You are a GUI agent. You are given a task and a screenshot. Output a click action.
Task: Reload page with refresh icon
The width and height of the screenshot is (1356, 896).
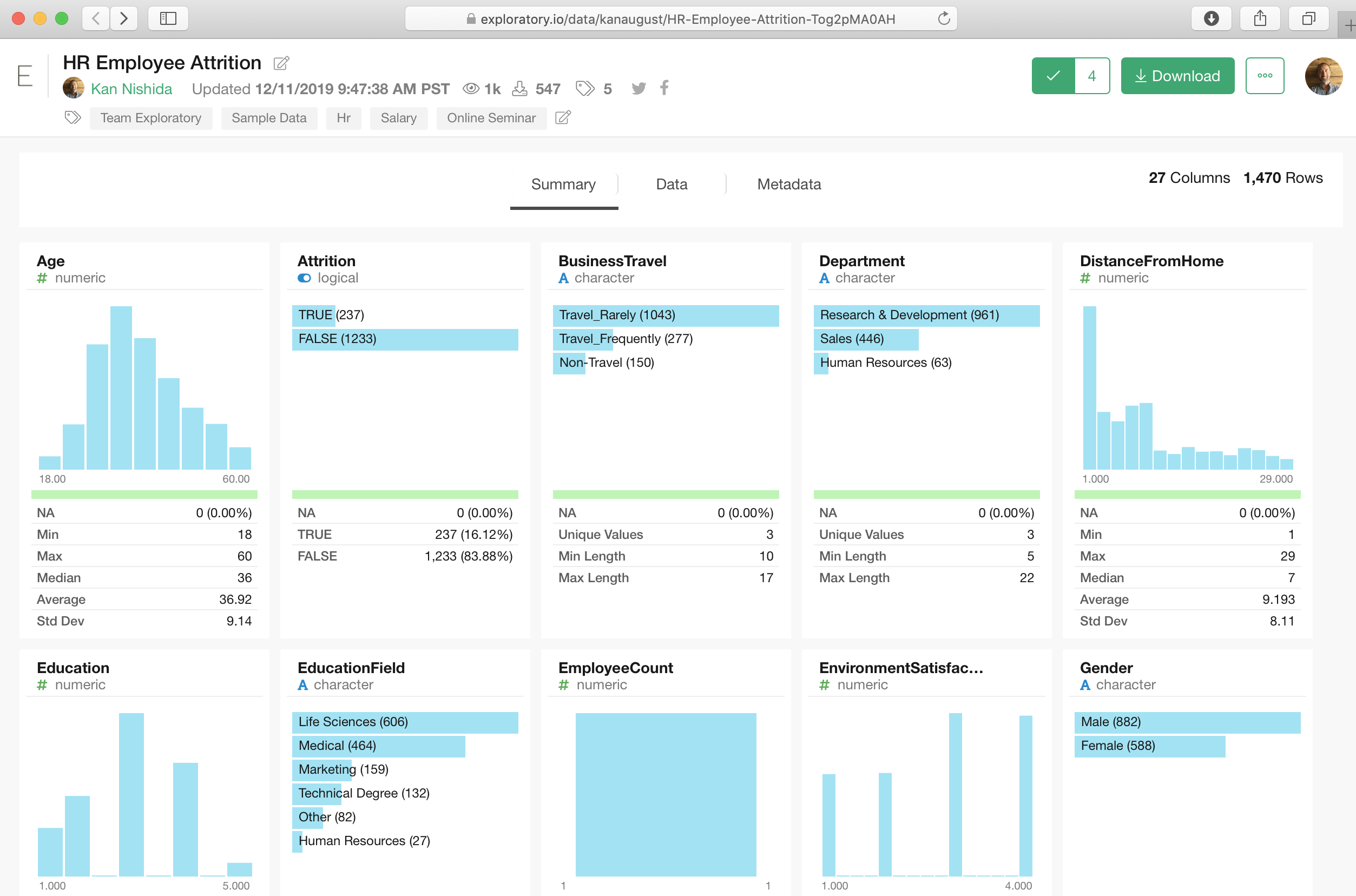(x=944, y=18)
